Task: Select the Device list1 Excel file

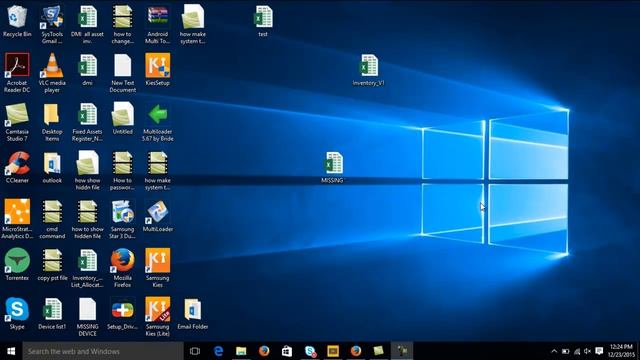Action: coord(52,313)
